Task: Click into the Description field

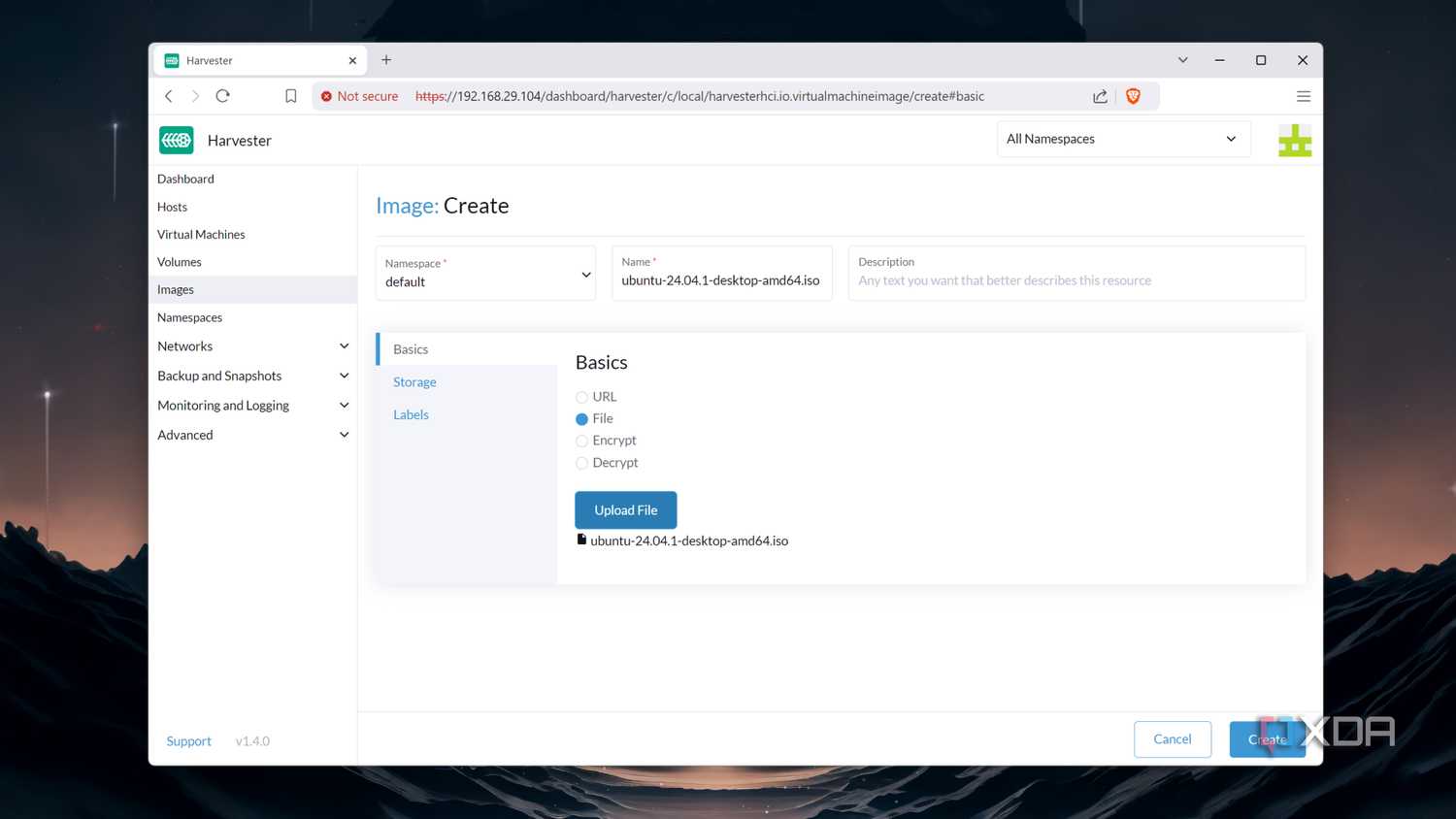Action: 1076,274
